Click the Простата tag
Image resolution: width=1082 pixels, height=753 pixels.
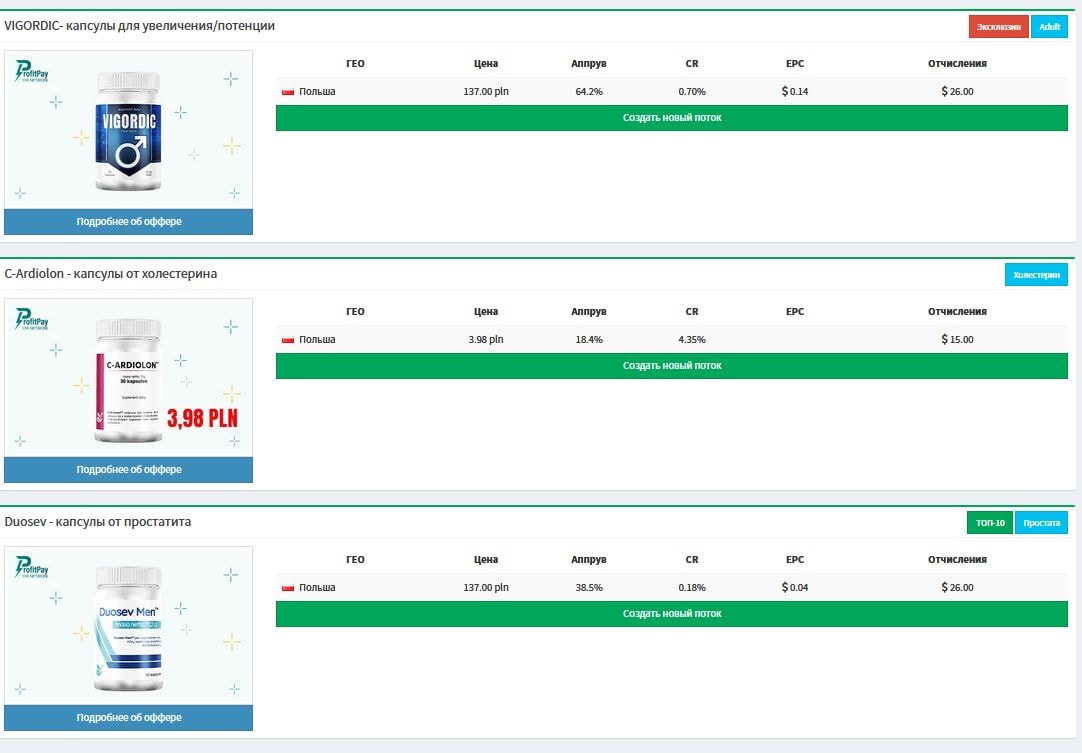pos(1041,522)
